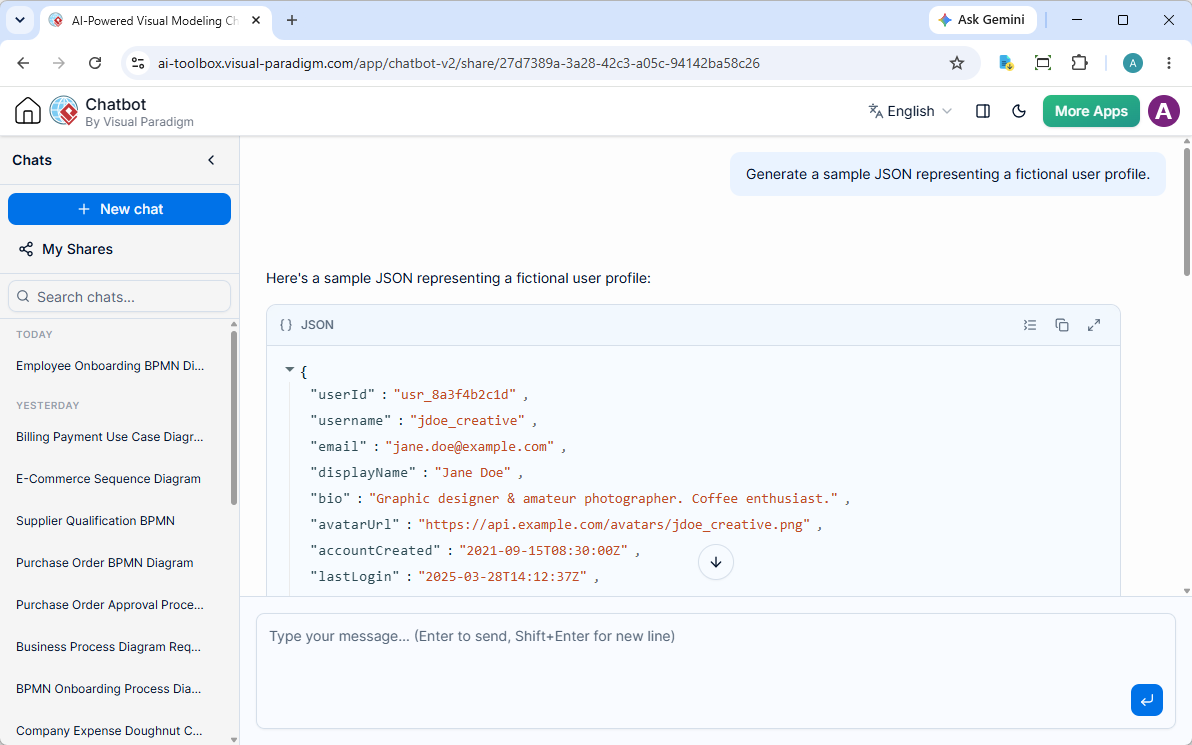The image size is (1192, 745).
Task: Click the braces JSON label icon
Action: pos(286,325)
